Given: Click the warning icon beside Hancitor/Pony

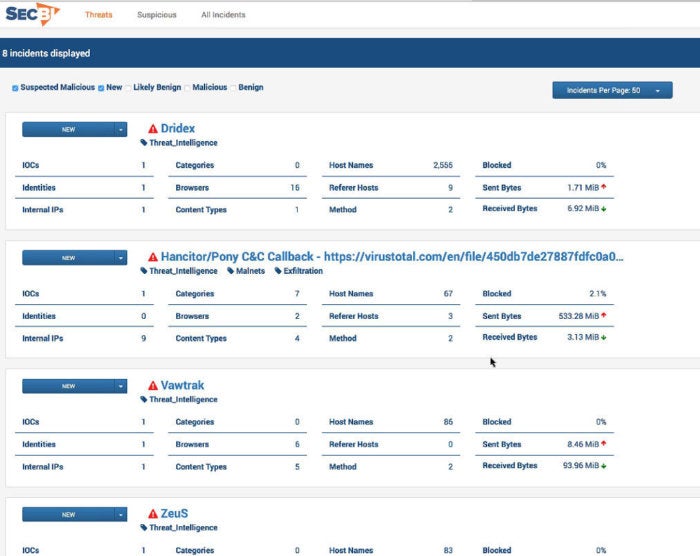Looking at the screenshot, I should pos(153,257).
